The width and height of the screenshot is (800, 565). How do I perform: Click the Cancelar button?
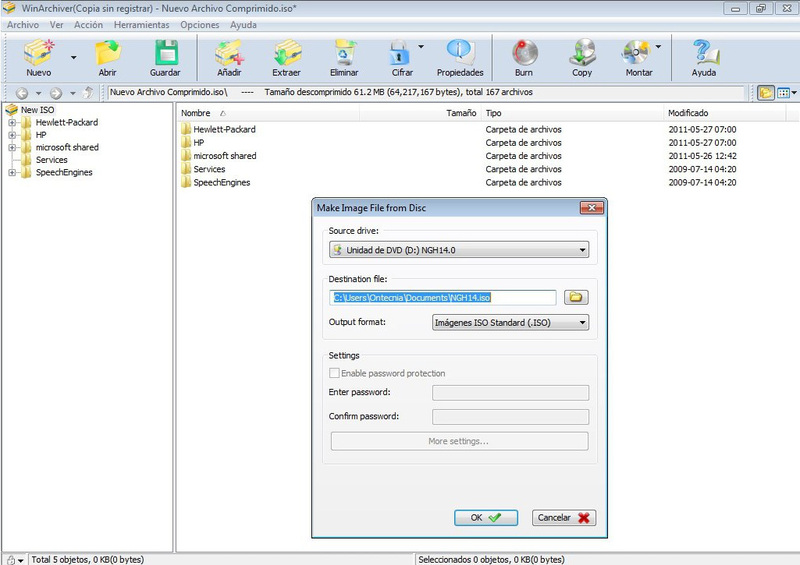point(564,518)
